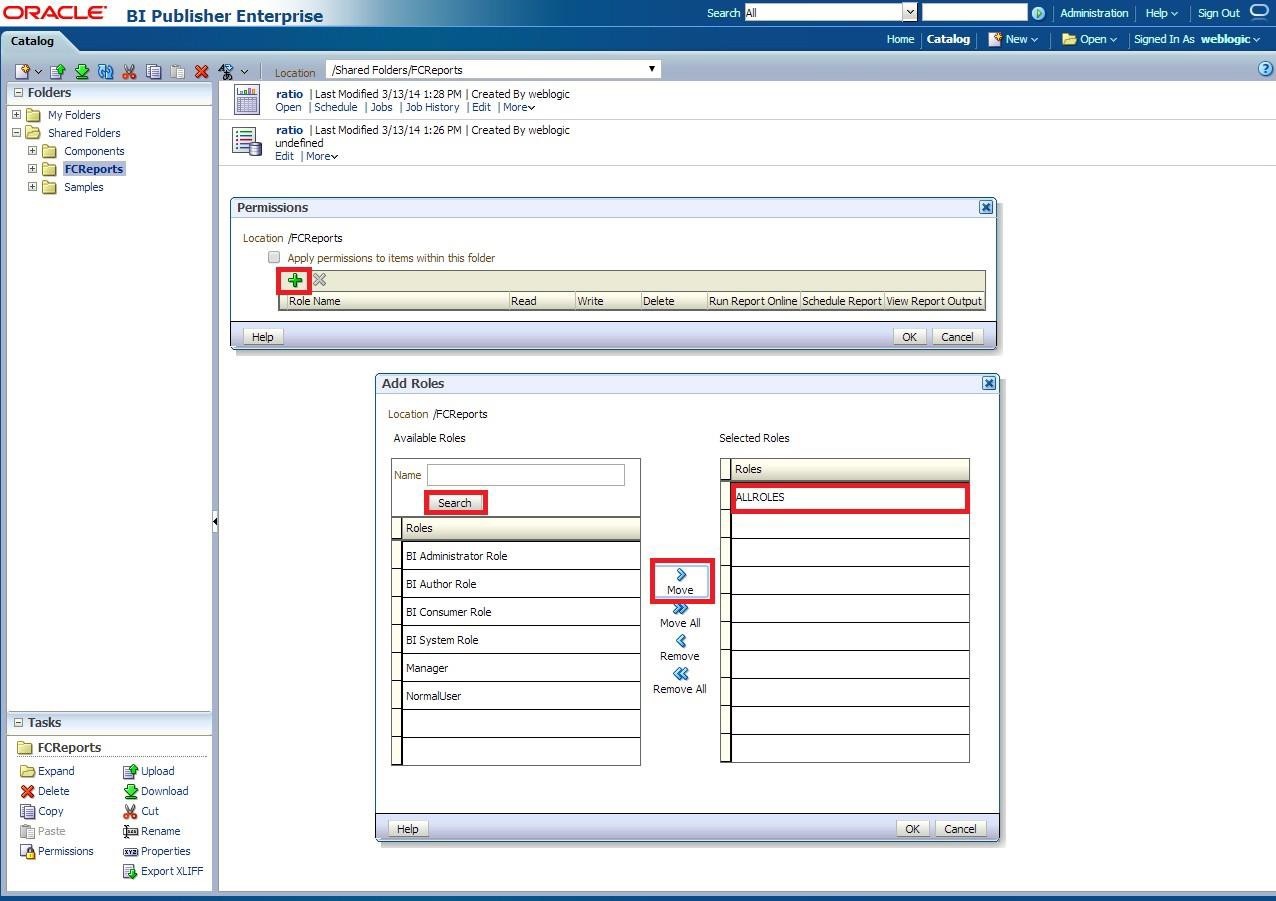
Task: Open the Search scope All dropdown
Action: click(909, 13)
